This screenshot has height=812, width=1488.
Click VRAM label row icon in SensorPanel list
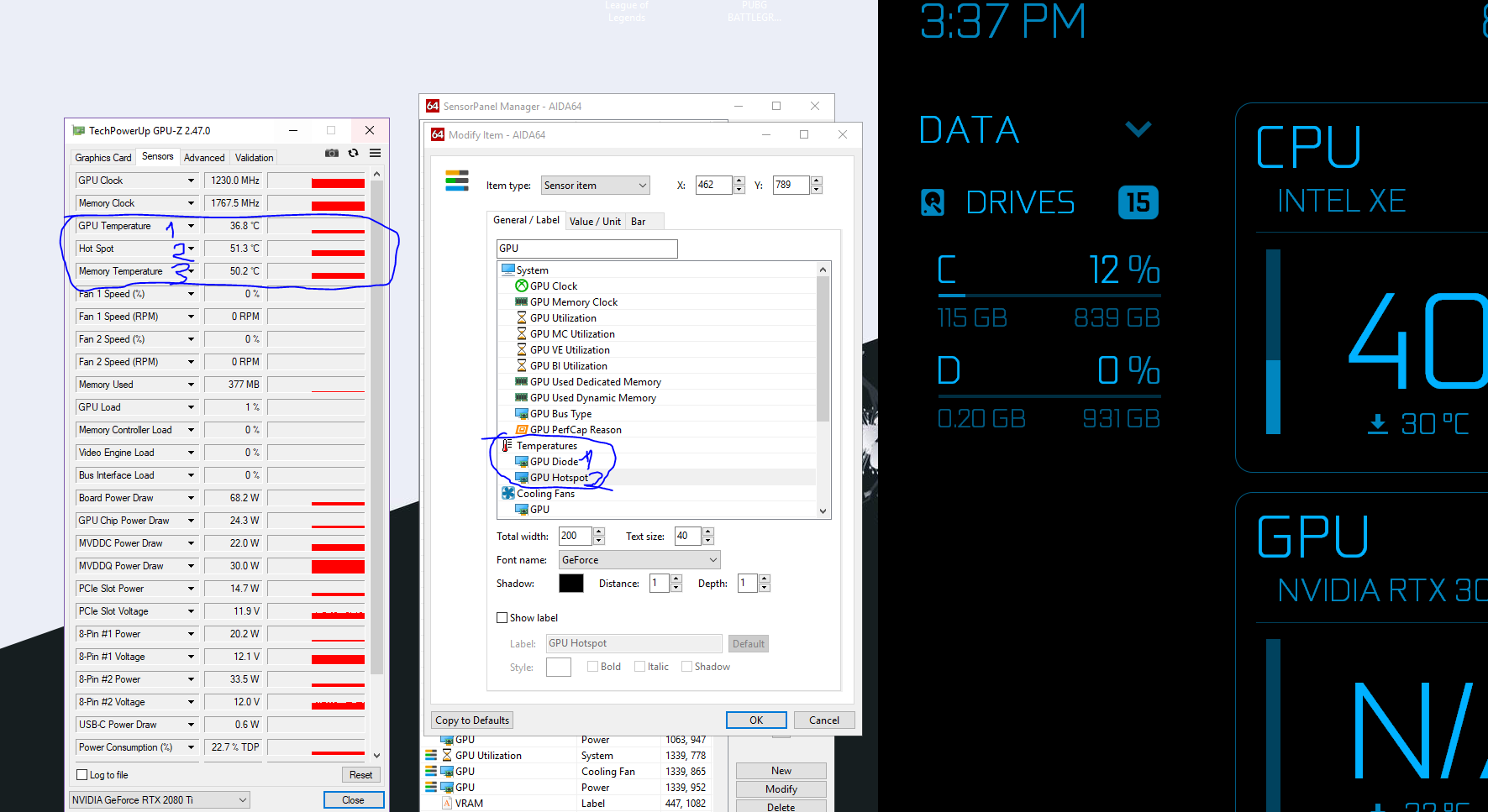click(447, 804)
